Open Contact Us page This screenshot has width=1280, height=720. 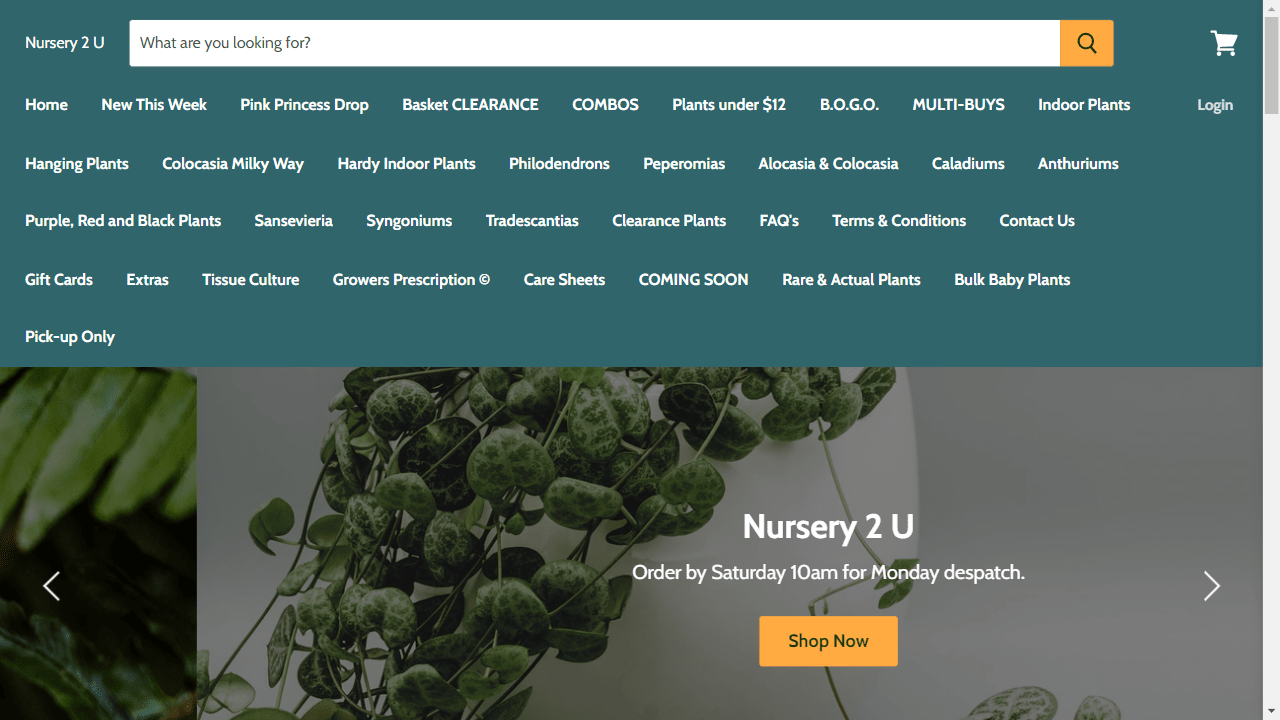(1037, 221)
